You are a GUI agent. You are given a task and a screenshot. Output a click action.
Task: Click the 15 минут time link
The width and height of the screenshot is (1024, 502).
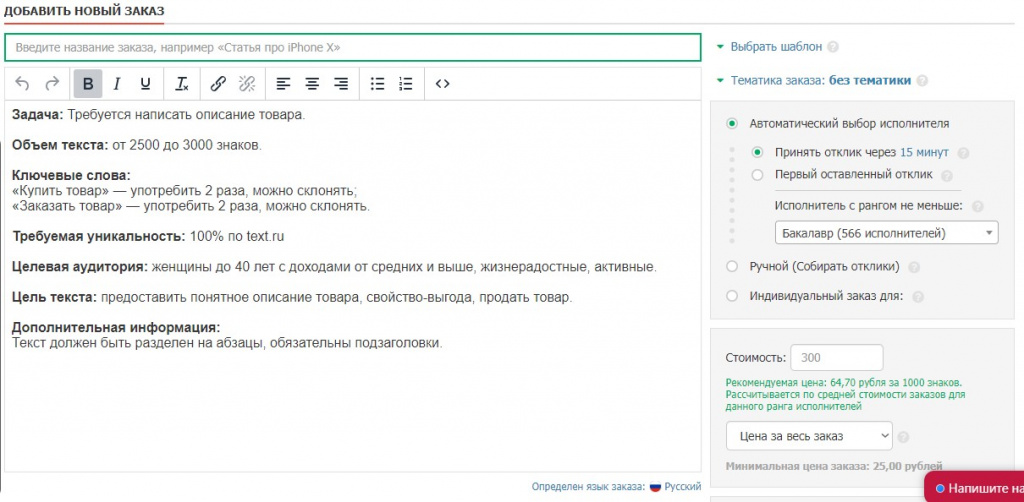(x=924, y=153)
